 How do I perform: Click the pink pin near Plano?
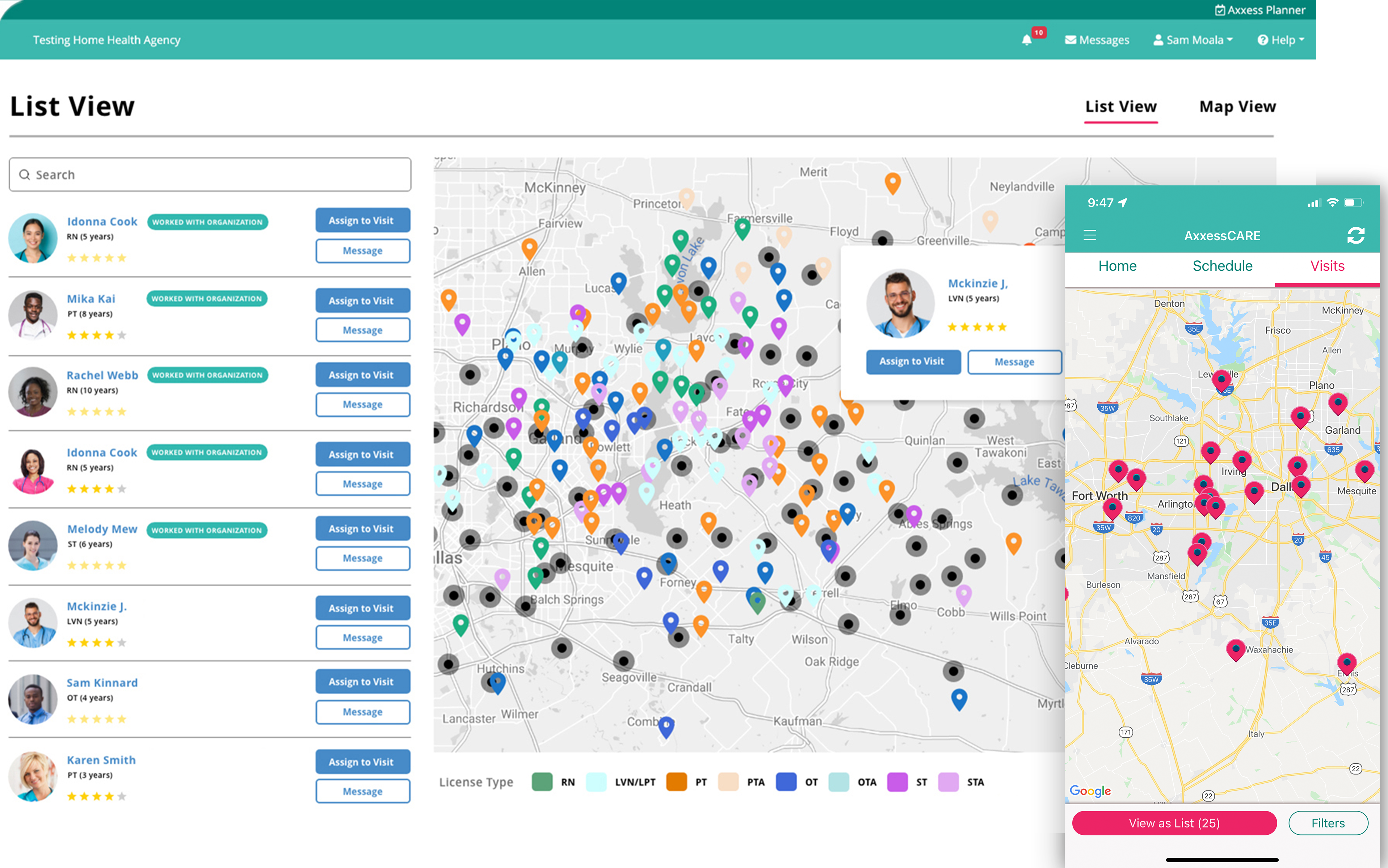(x=1337, y=404)
